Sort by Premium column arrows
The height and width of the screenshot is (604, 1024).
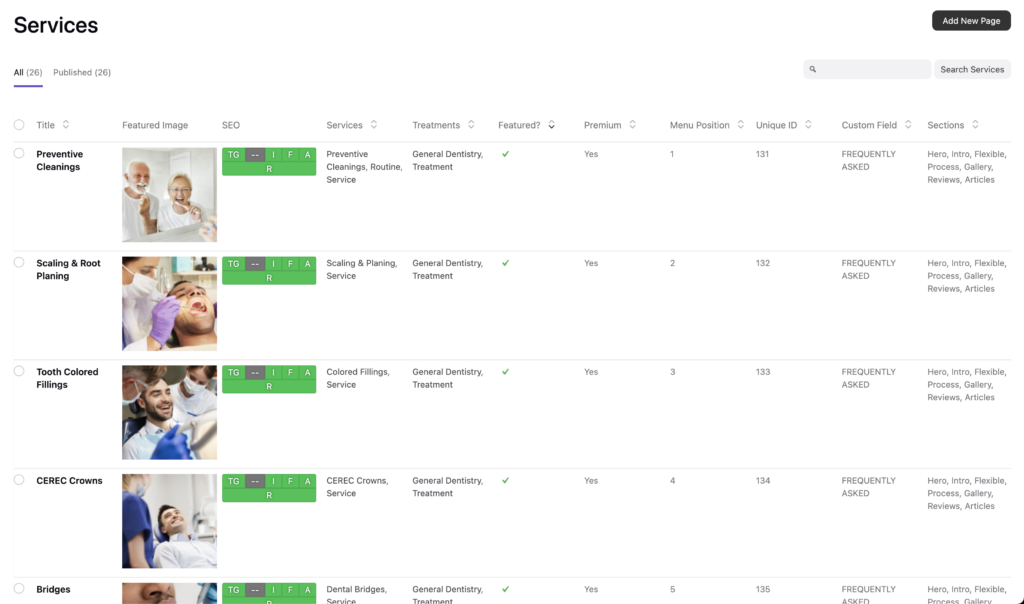pos(632,125)
